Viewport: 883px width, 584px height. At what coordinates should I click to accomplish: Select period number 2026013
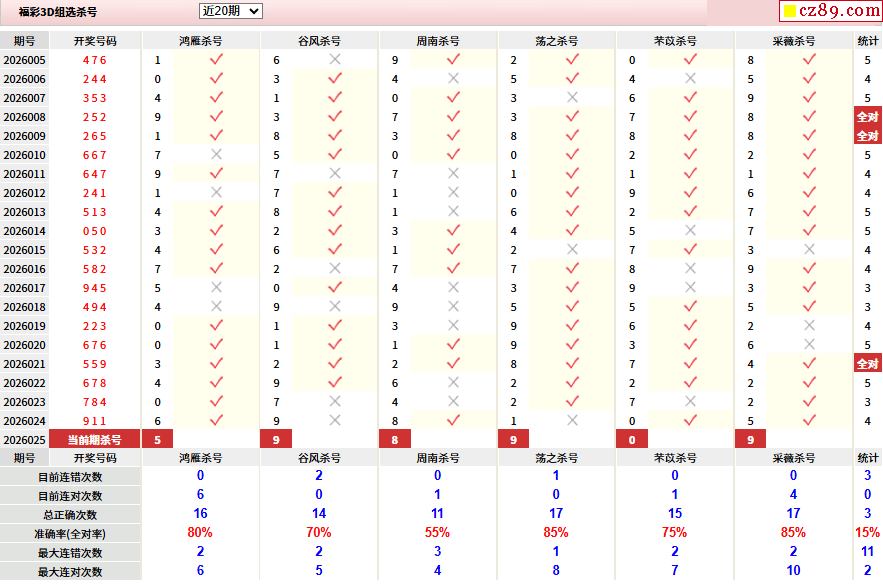point(24,212)
